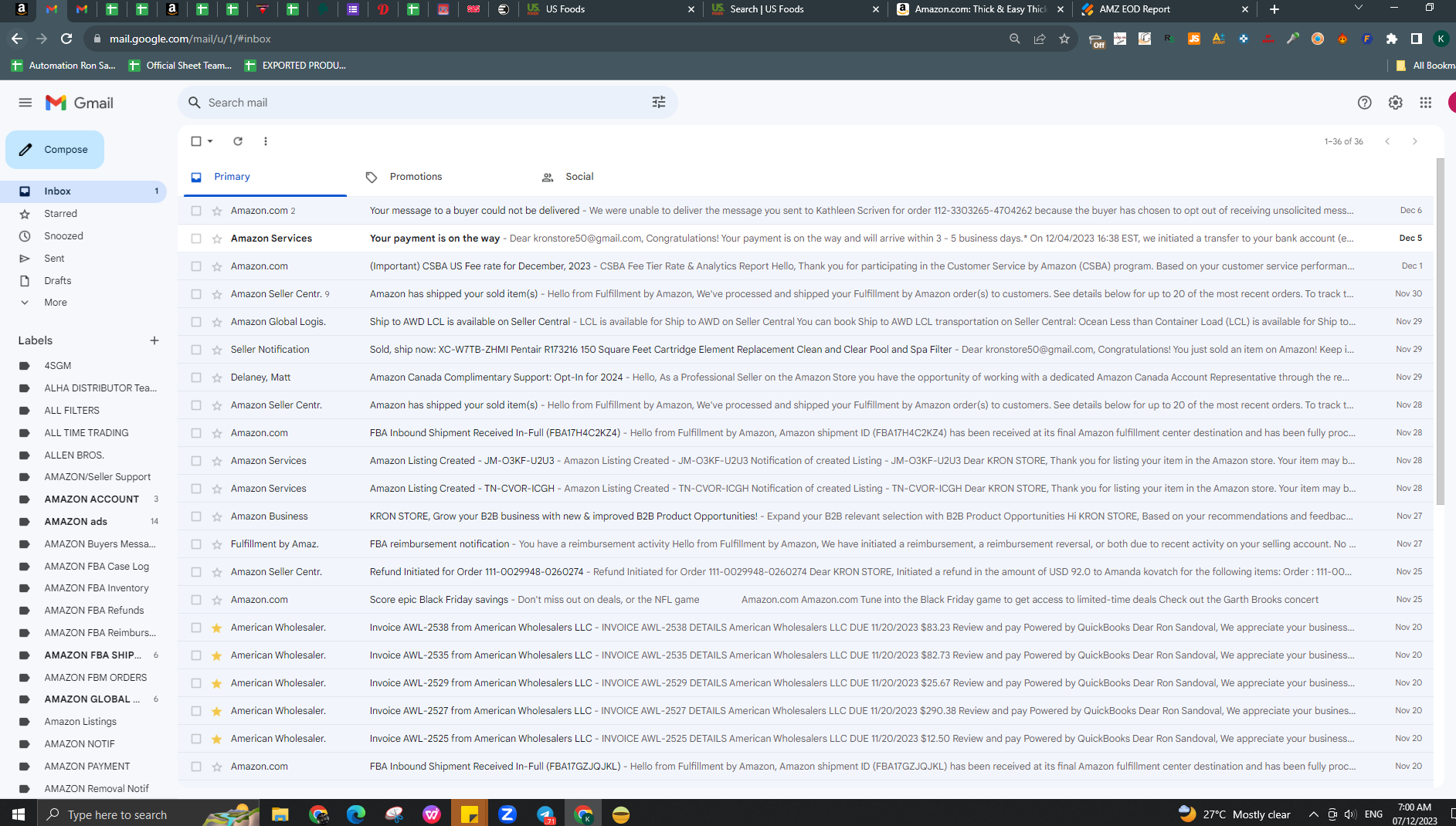This screenshot has height=826, width=1456.
Task: Unstar the Invoice AWL-2538 email
Action: (217, 628)
